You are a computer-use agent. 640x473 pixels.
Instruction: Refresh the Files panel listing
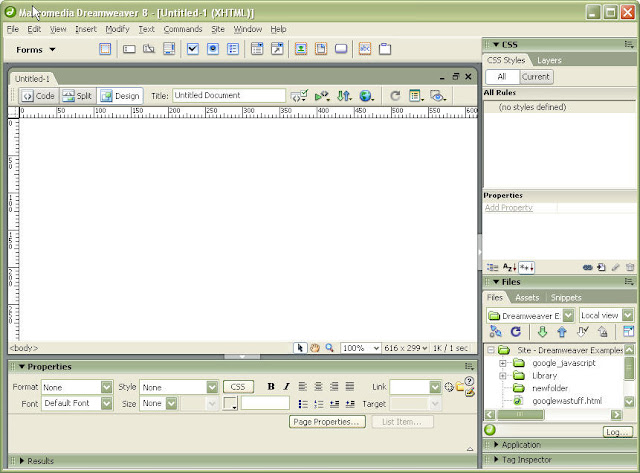(516, 332)
